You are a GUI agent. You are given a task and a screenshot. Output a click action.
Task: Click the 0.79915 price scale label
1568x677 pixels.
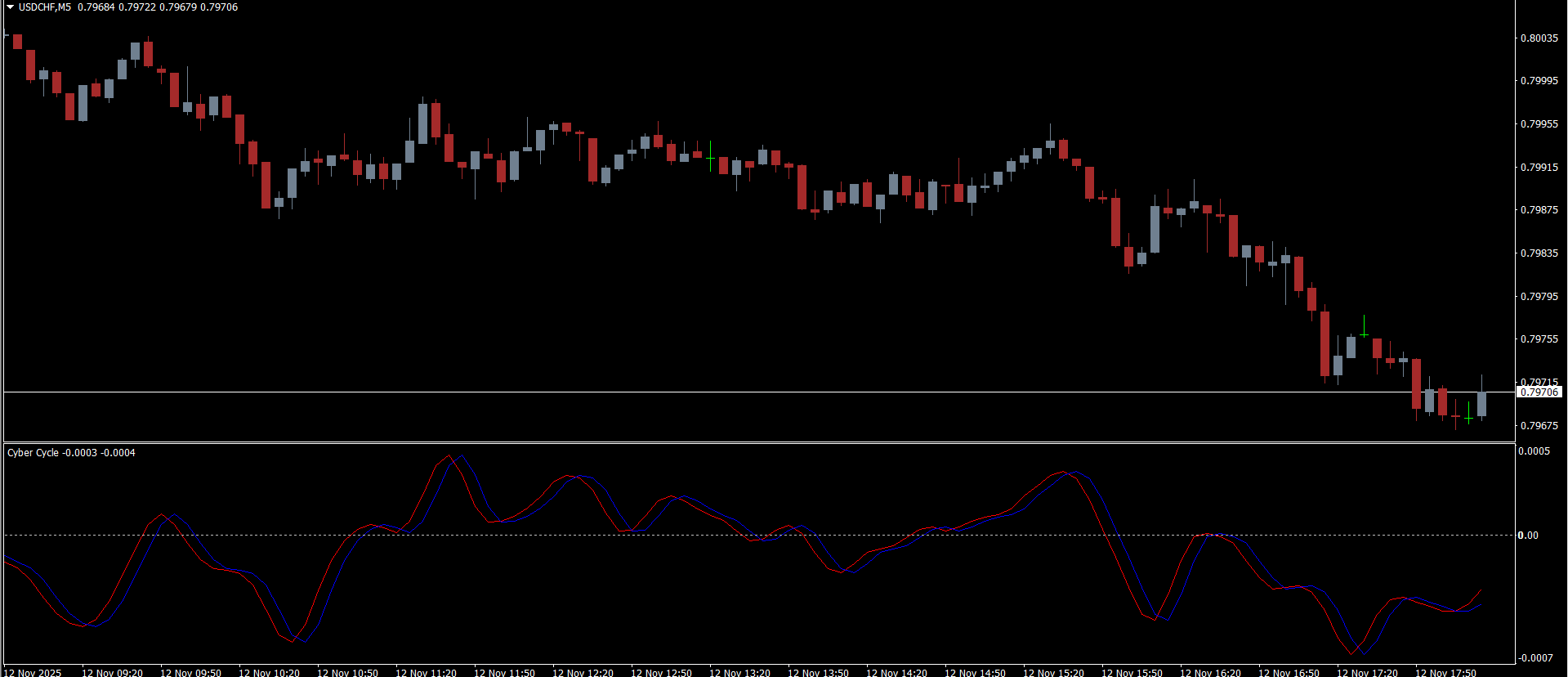1539,168
